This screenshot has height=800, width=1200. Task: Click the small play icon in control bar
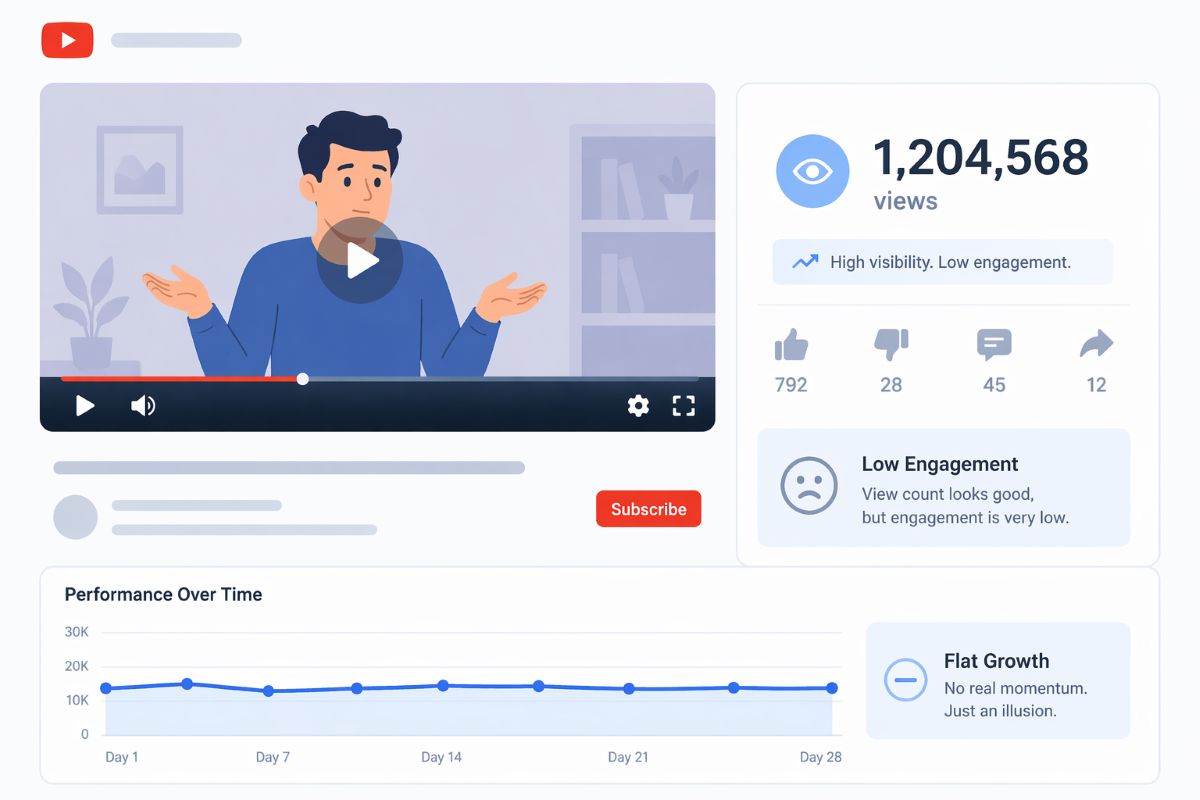click(85, 405)
